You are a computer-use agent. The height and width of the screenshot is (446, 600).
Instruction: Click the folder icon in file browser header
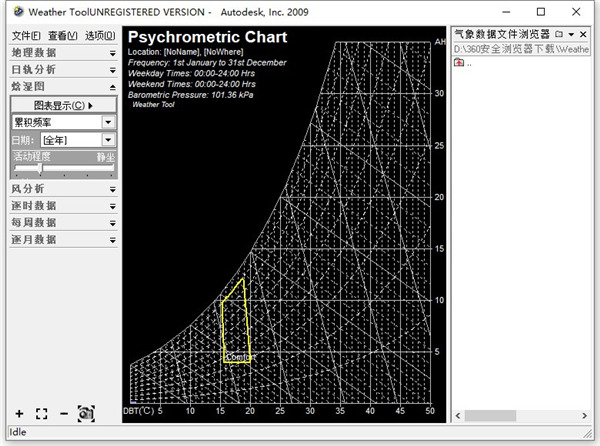(558, 34)
